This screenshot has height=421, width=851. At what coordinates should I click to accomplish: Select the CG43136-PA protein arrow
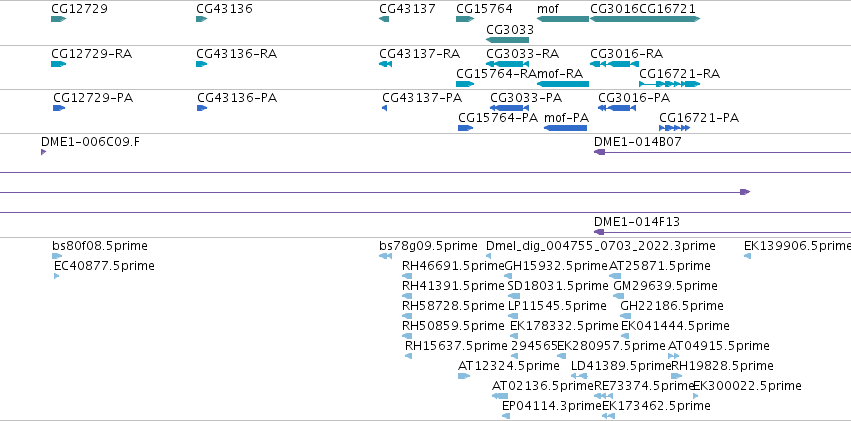tap(202, 108)
